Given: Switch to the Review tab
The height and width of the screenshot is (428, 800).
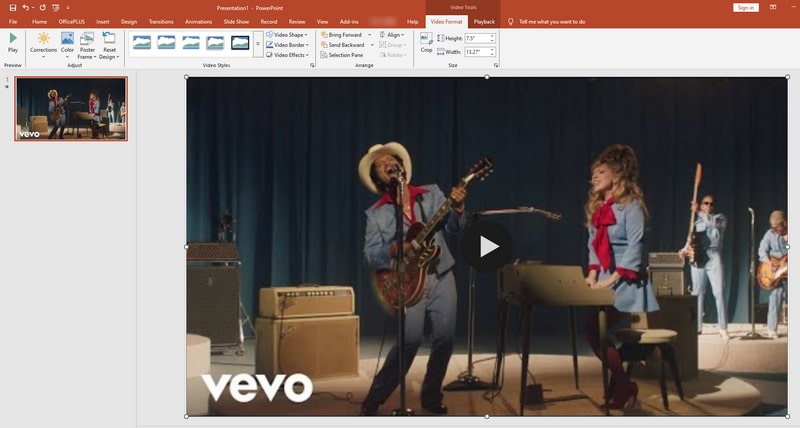Looking at the screenshot, I should (x=297, y=22).
